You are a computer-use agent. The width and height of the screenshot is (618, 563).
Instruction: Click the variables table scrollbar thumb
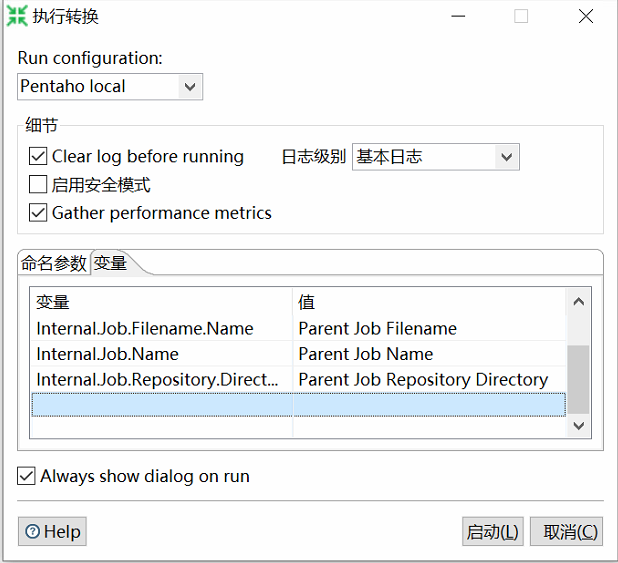click(579, 379)
